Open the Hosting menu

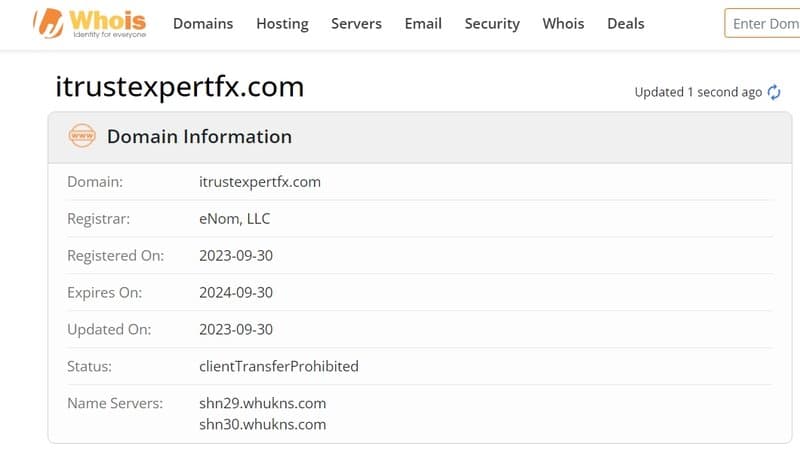click(282, 23)
